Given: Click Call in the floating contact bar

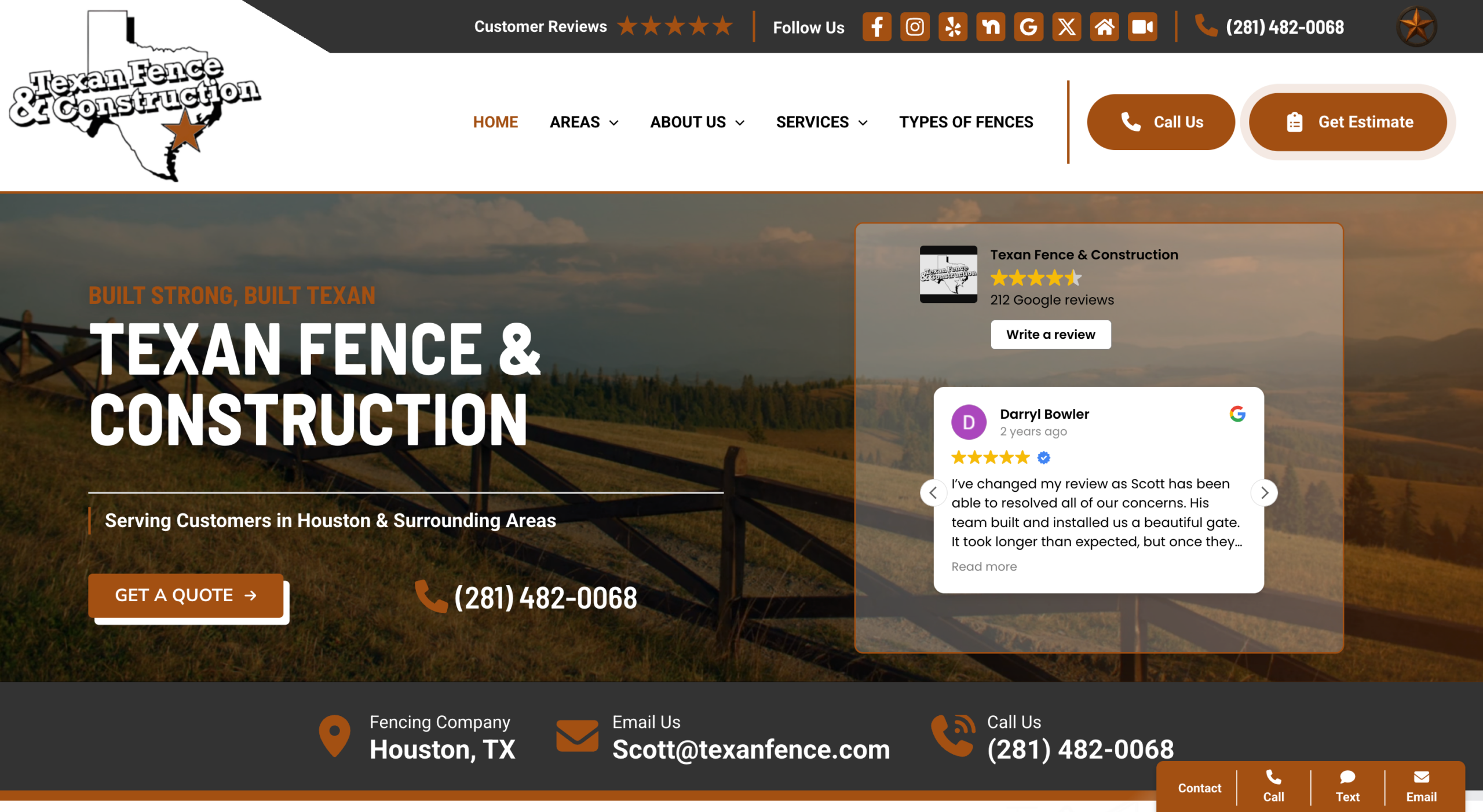Looking at the screenshot, I should coord(1273,787).
